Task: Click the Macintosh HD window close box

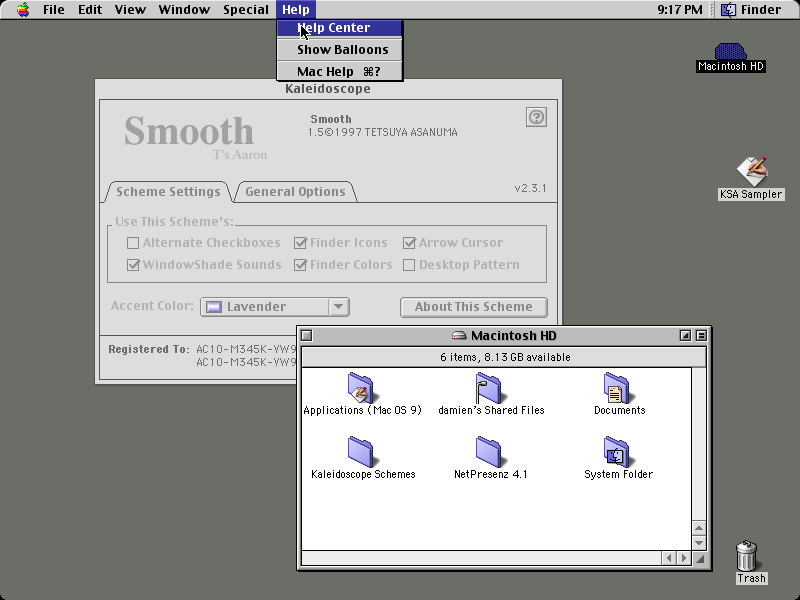Action: click(307, 336)
